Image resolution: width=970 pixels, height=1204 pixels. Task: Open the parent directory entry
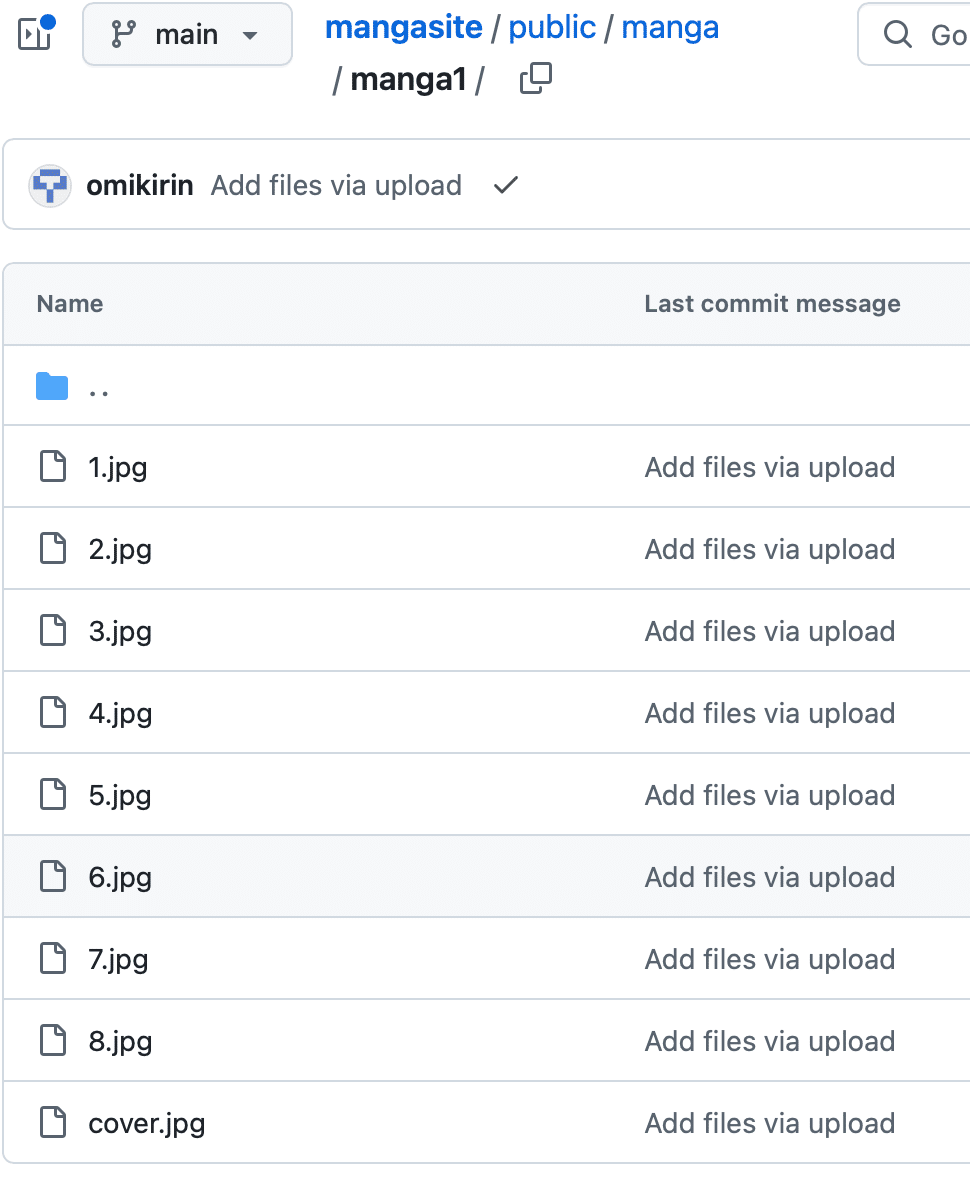point(98,388)
